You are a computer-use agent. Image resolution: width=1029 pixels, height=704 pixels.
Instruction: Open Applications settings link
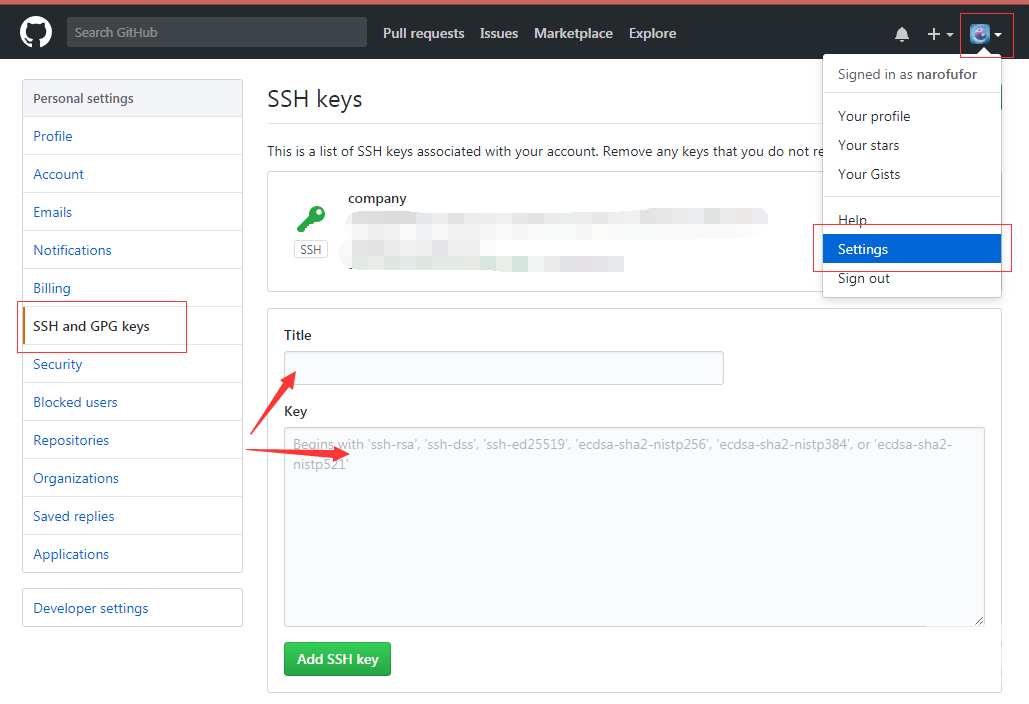click(133, 554)
